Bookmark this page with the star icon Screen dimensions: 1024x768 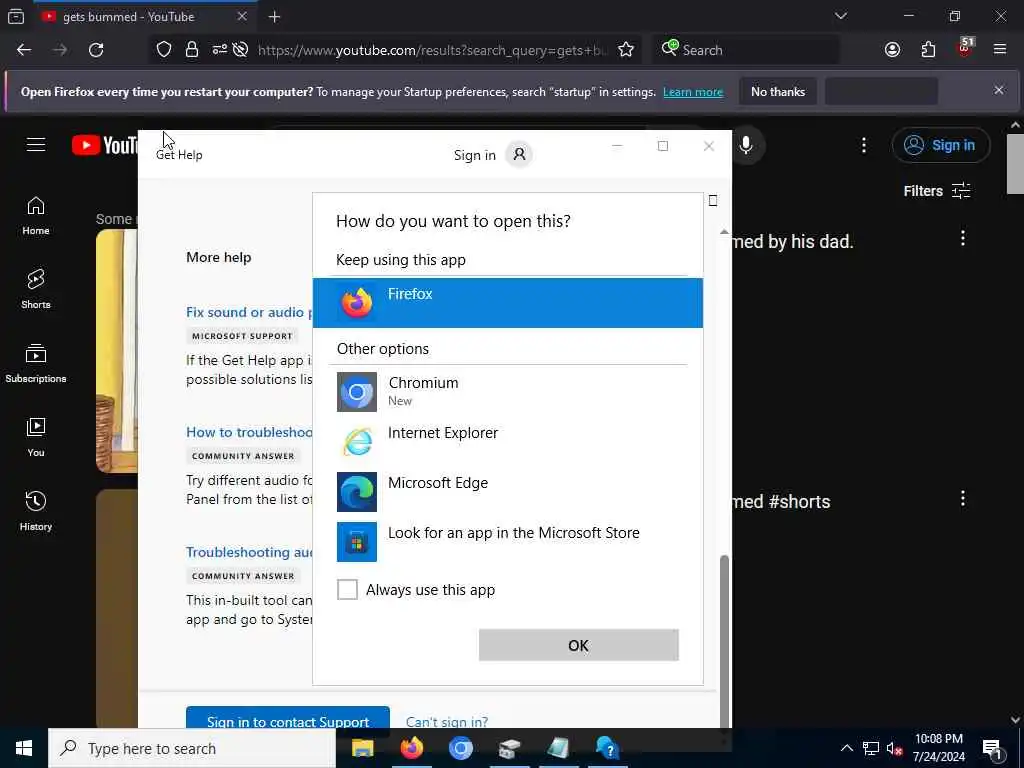point(626,50)
